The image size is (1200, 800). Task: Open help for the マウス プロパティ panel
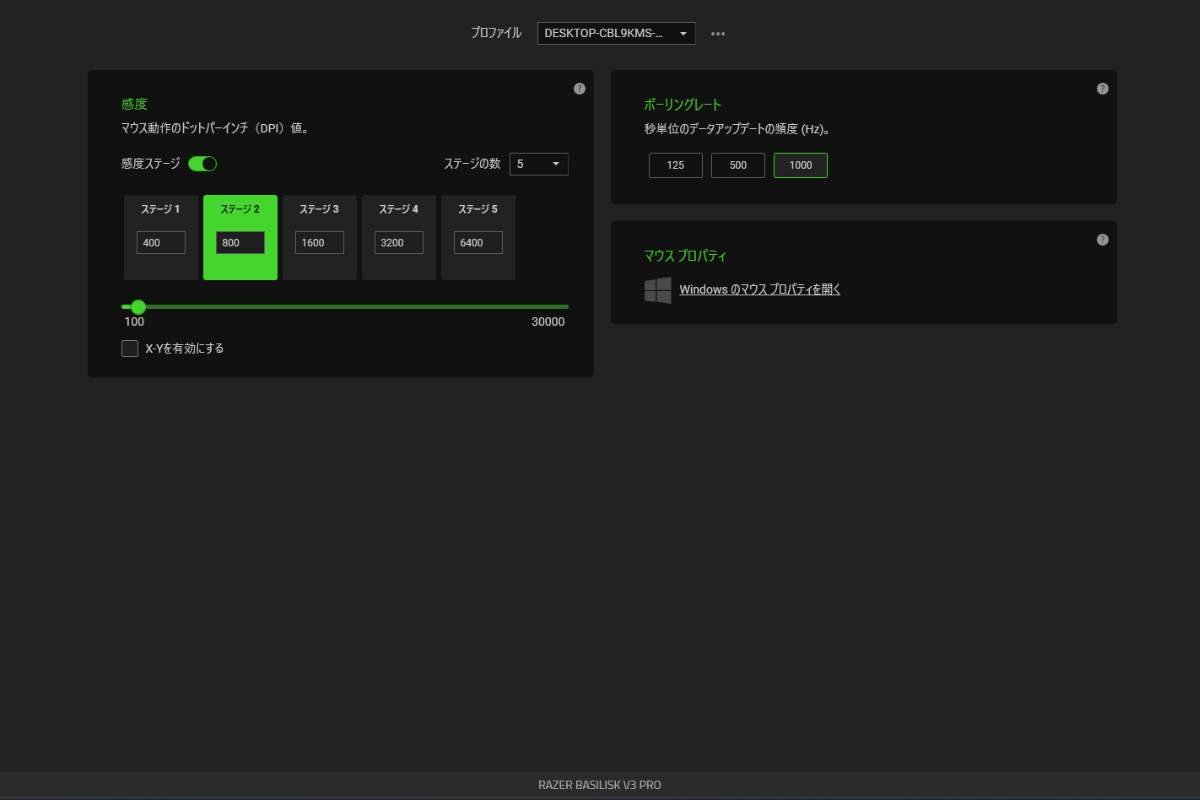pos(1102,239)
